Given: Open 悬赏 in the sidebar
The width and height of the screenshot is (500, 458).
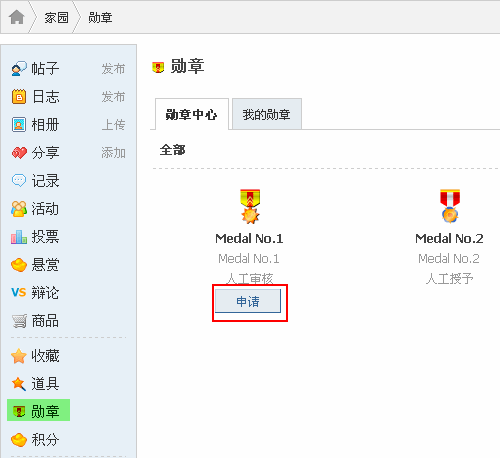Looking at the screenshot, I should point(45,265).
